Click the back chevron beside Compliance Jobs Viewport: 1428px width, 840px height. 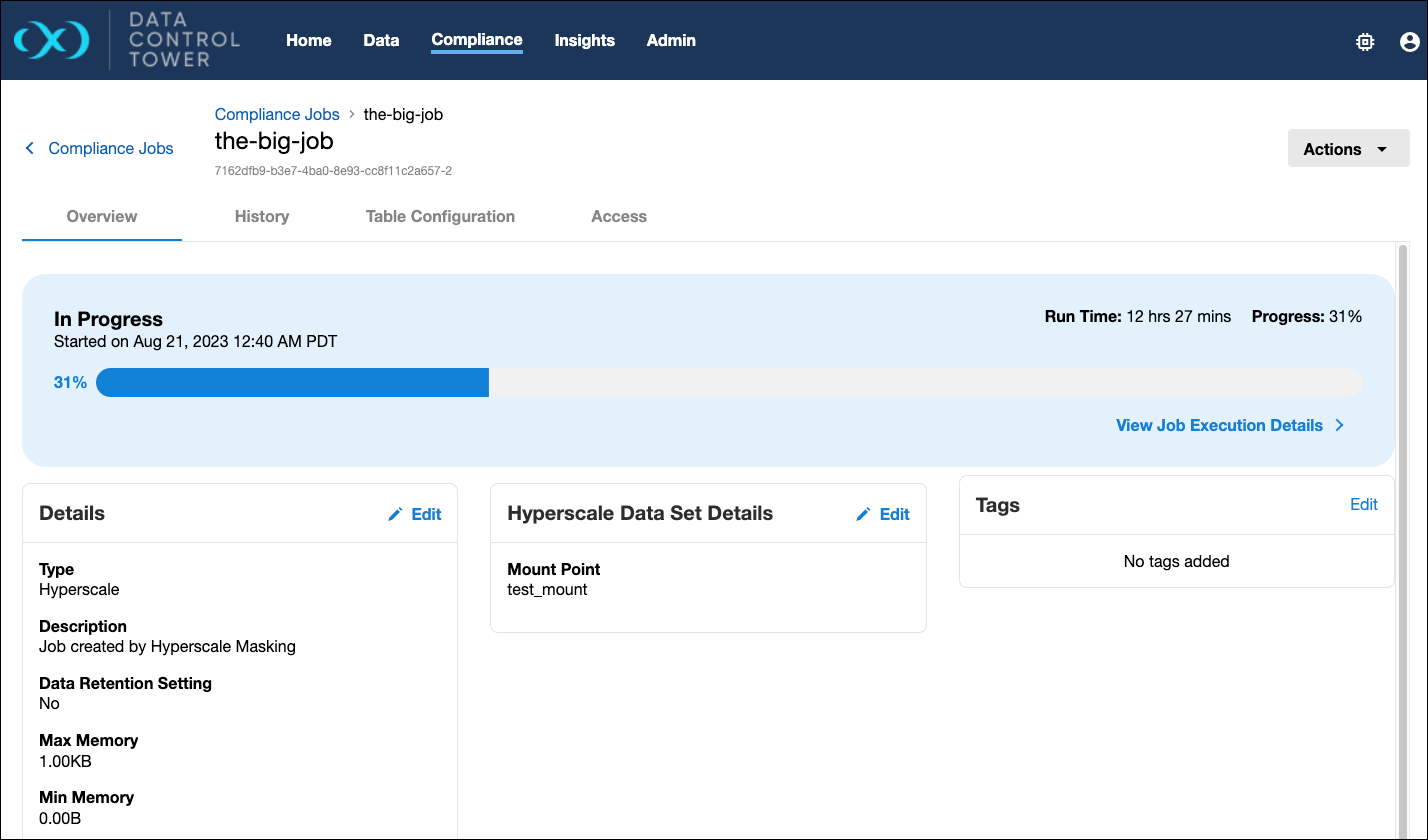point(30,148)
